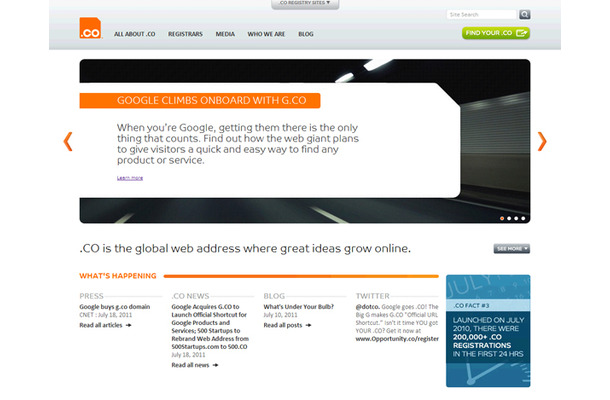This screenshot has width=610, height=400.
Task: Click the site search magnifier icon
Action: pyautogui.click(x=524, y=14)
